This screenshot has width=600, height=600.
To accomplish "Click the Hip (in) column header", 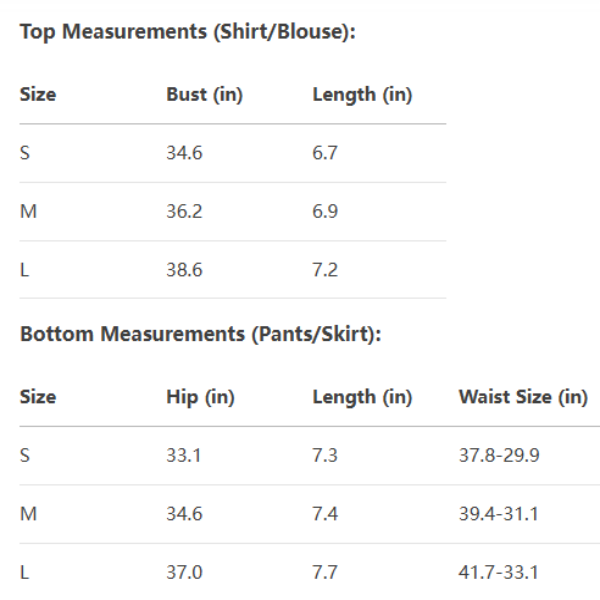I will pos(200,397).
